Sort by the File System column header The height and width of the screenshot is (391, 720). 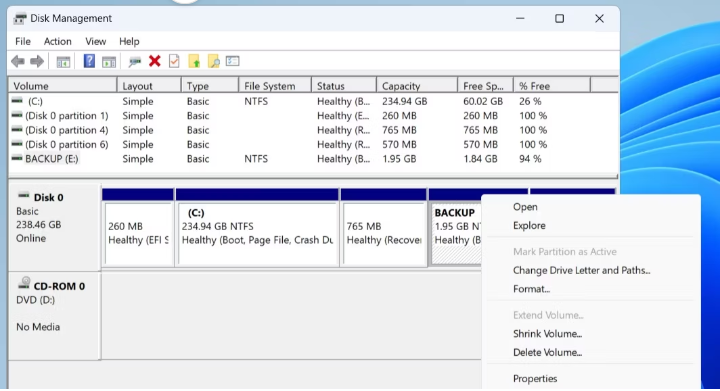pyautogui.click(x=275, y=86)
